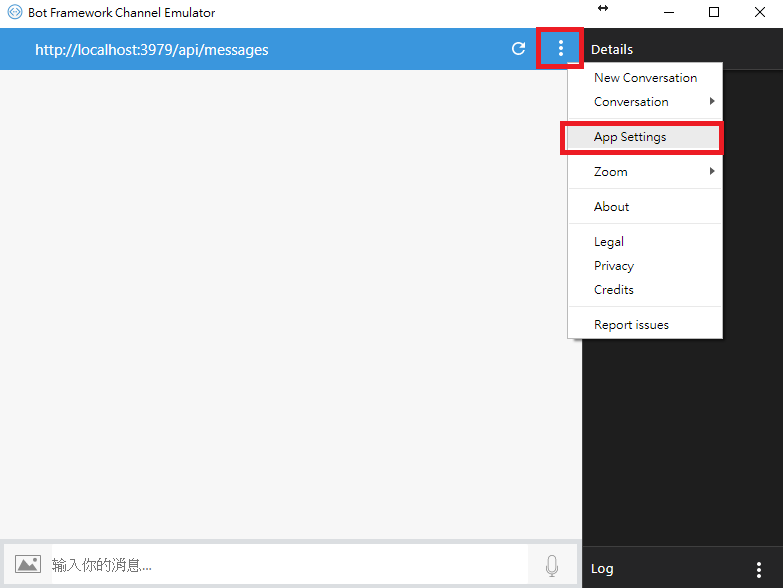Choose About in the menu
The width and height of the screenshot is (783, 588).
coord(645,207)
